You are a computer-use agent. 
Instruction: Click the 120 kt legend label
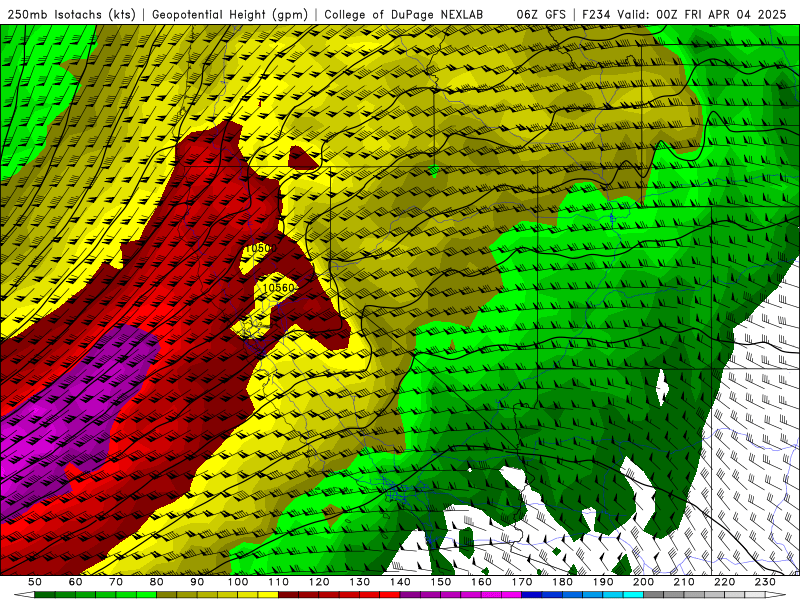319,582
